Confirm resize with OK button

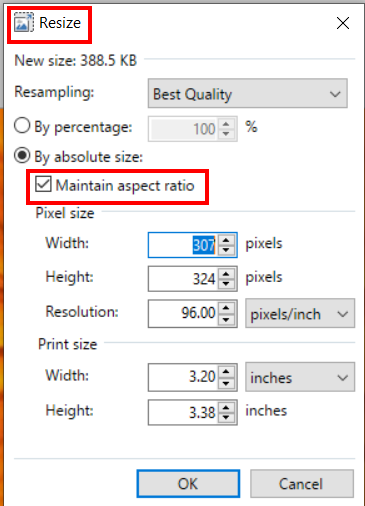188,484
